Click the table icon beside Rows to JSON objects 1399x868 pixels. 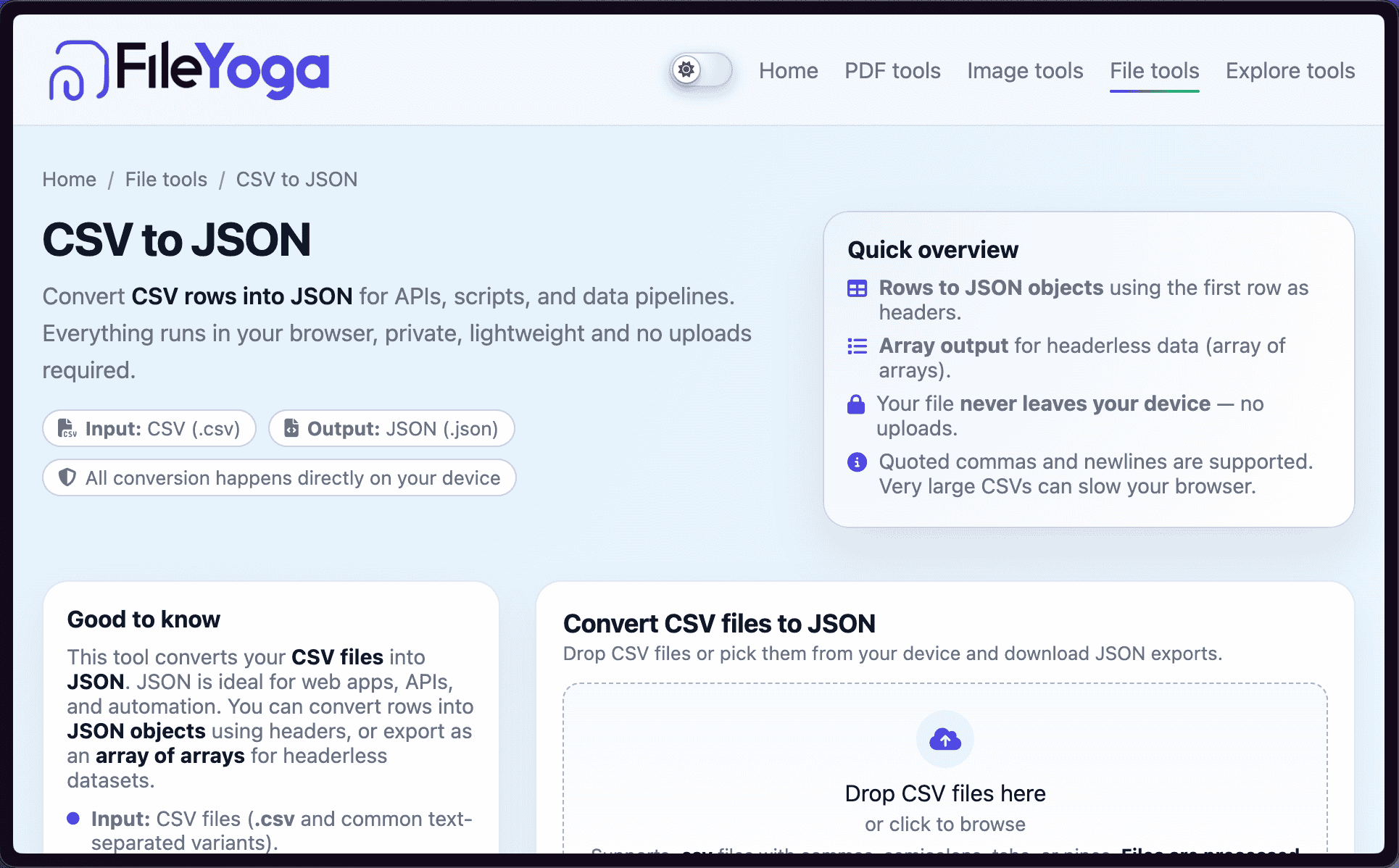pyautogui.click(x=857, y=288)
